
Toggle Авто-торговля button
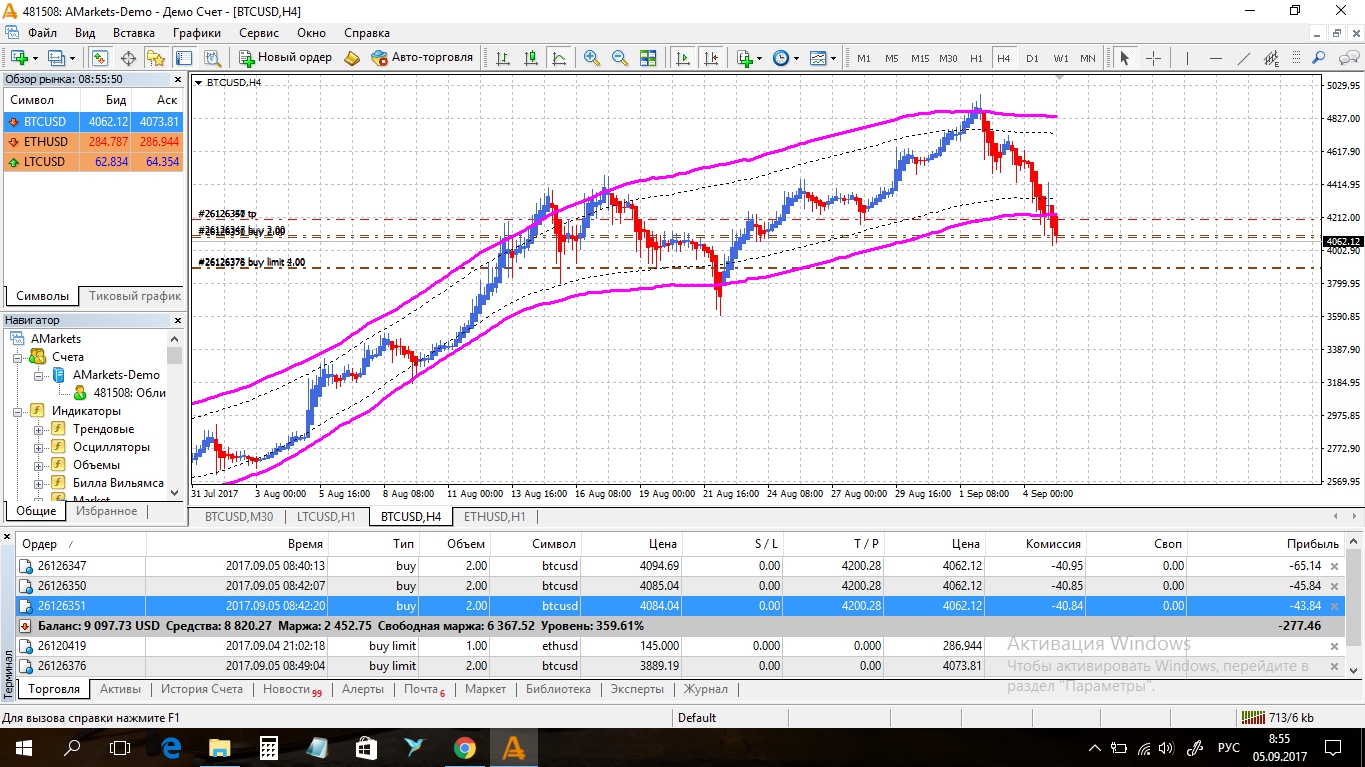pos(421,58)
